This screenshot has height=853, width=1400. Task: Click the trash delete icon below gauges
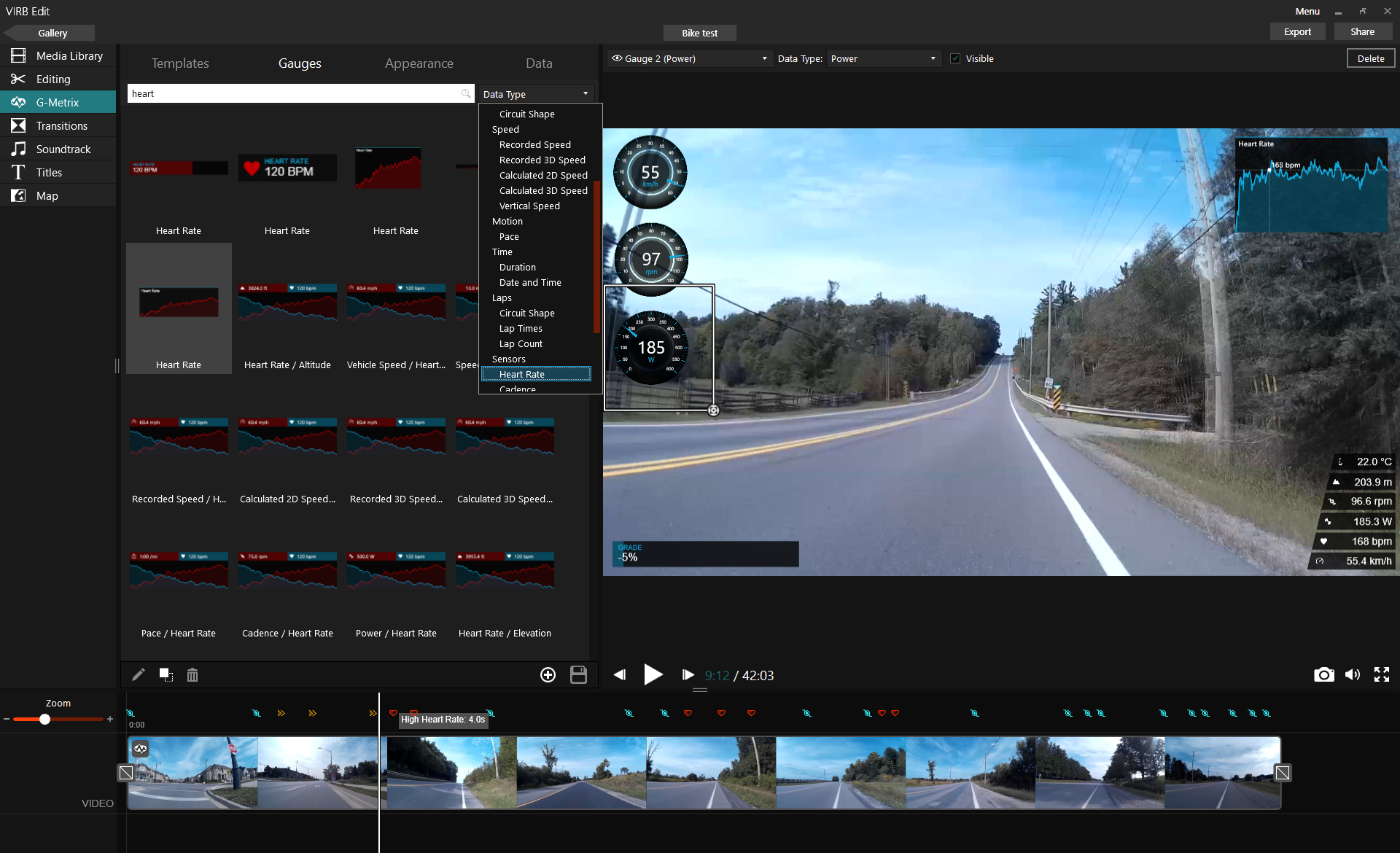[192, 675]
